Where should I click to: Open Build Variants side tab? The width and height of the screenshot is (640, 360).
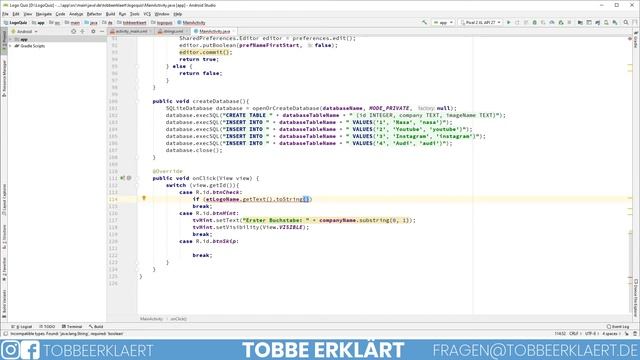[x=4, y=304]
